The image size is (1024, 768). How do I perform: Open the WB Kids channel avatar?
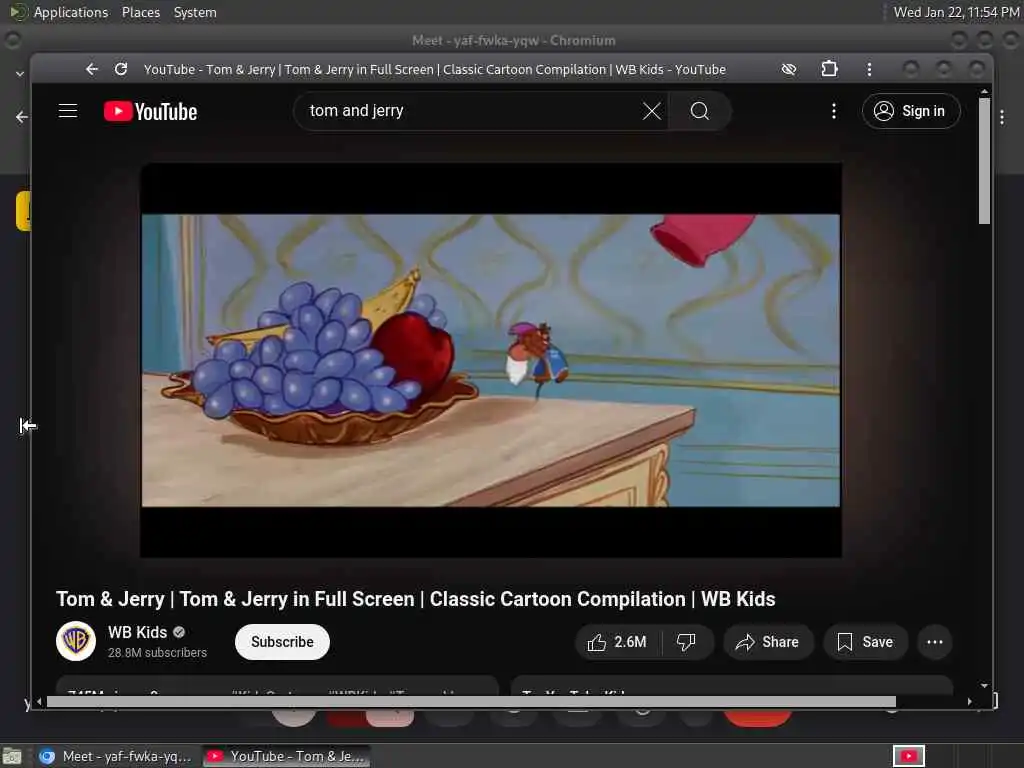pos(76,641)
